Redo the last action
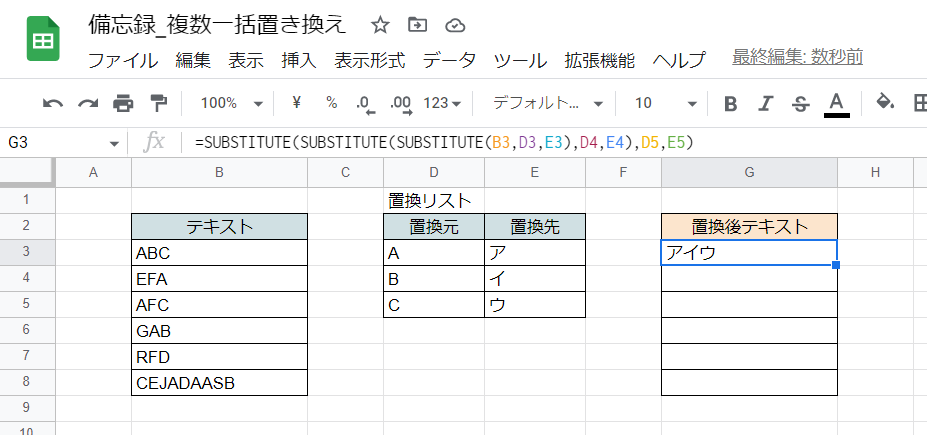This screenshot has height=435, width=927. pos(88,103)
